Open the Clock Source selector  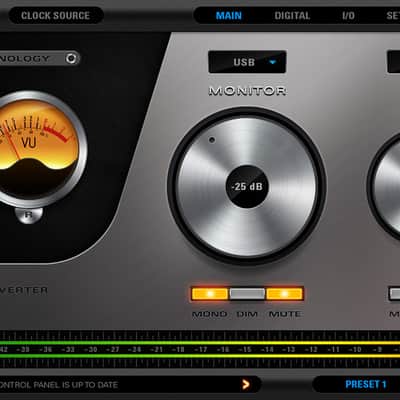[x=55, y=15]
